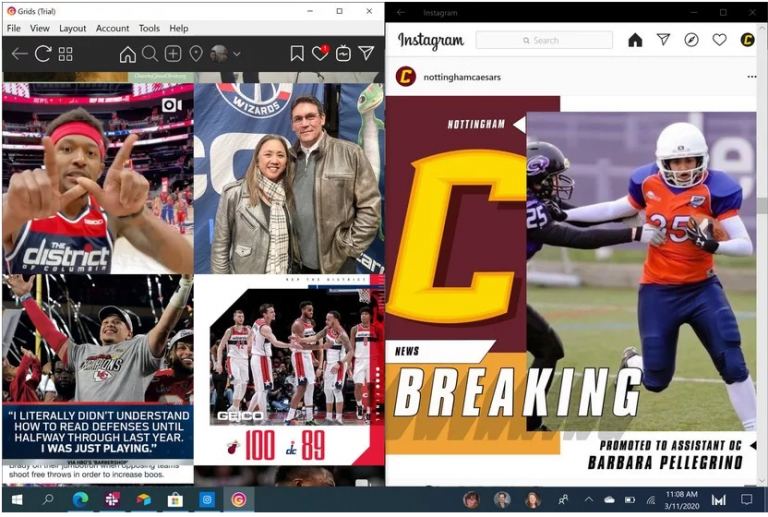The image size is (768, 517).
Task: Open the Layout menu
Action: pyautogui.click(x=72, y=28)
